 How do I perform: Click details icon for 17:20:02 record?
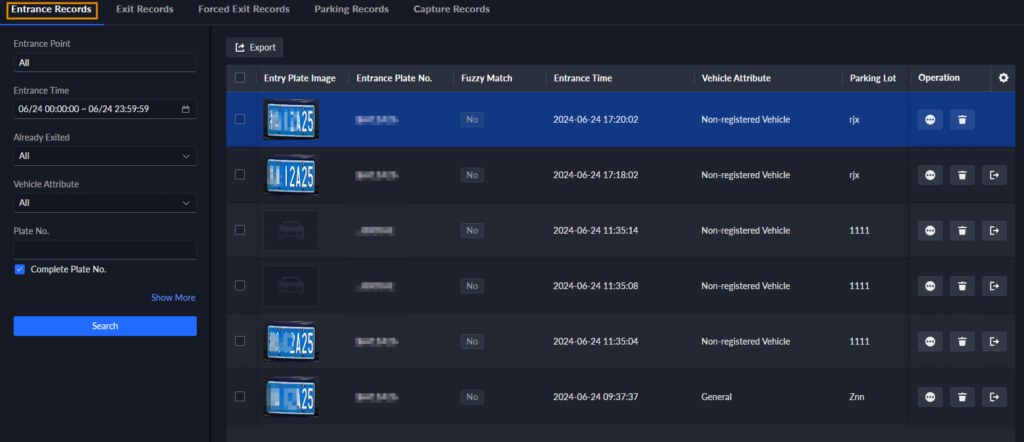(x=930, y=120)
